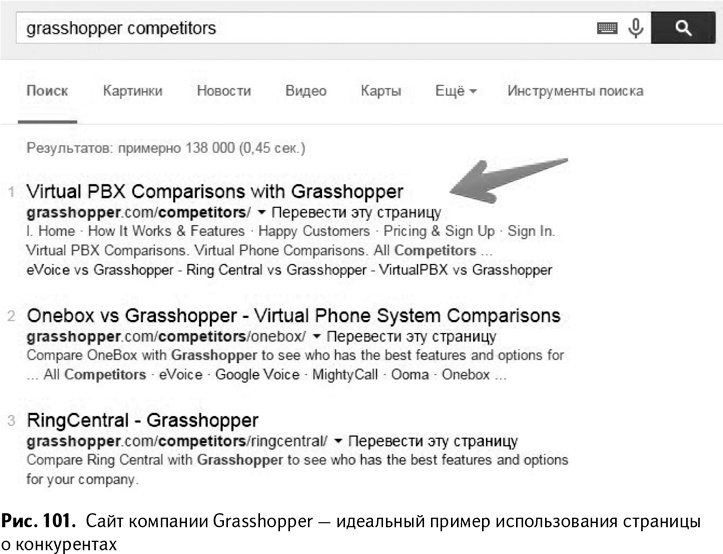Open Инструменты поиска options
The width and height of the screenshot is (723, 554).
575,91
